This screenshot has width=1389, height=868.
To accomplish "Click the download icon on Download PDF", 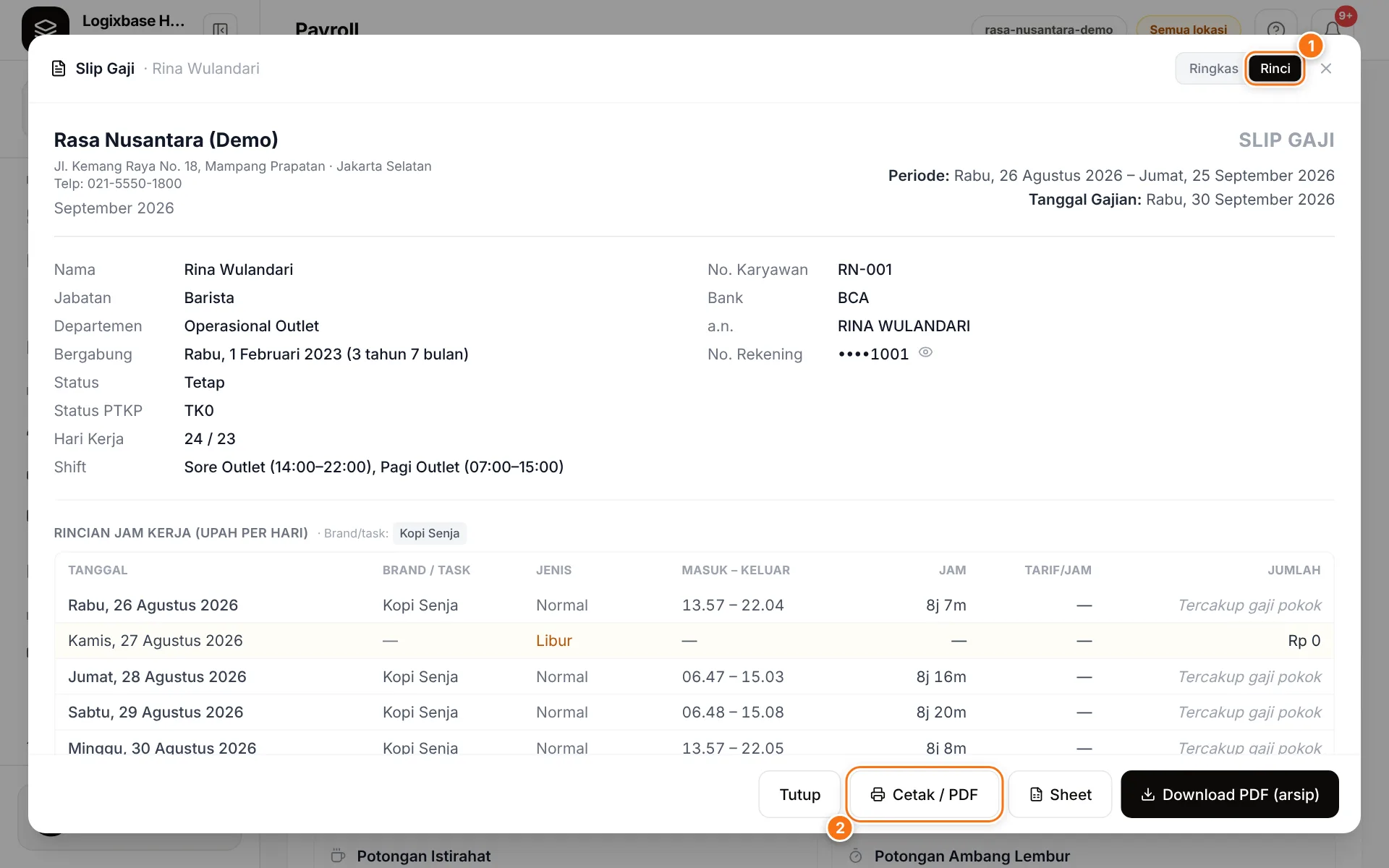I will pyautogui.click(x=1147, y=794).
